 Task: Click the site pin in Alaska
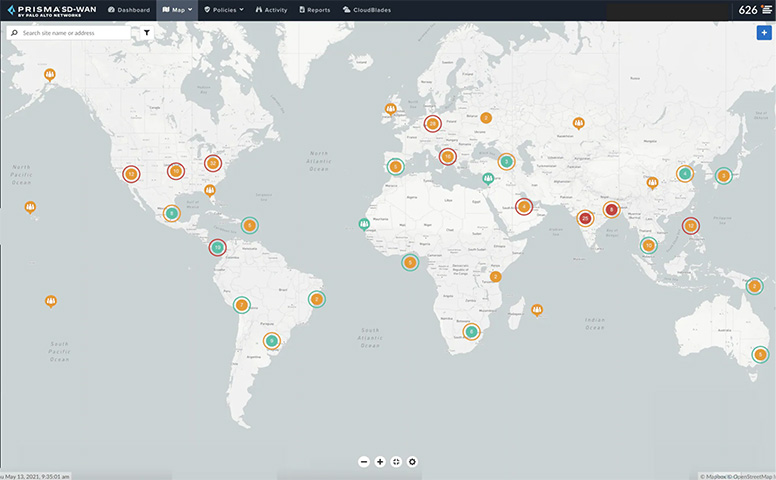tap(50, 74)
